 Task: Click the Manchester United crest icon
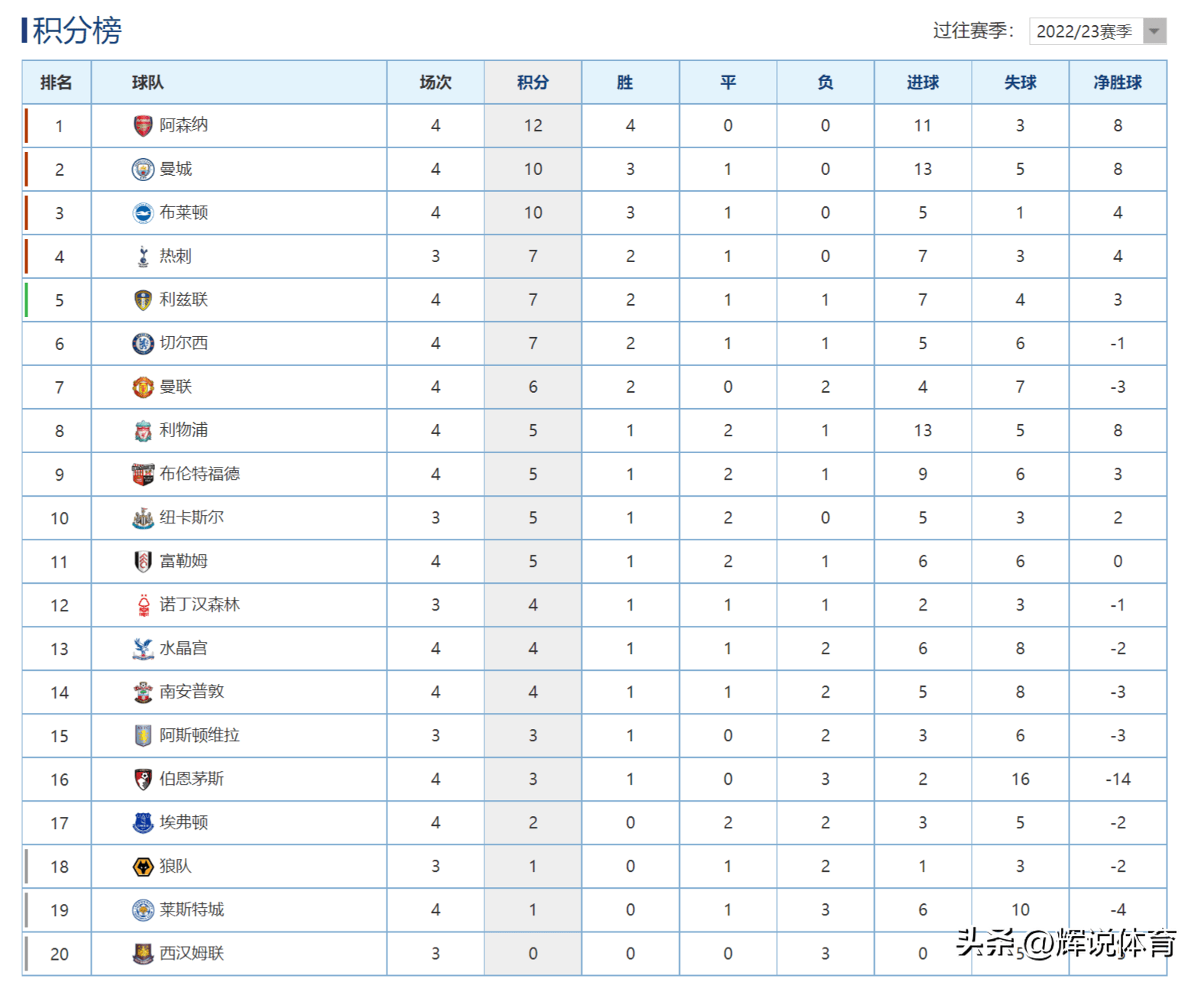click(143, 387)
